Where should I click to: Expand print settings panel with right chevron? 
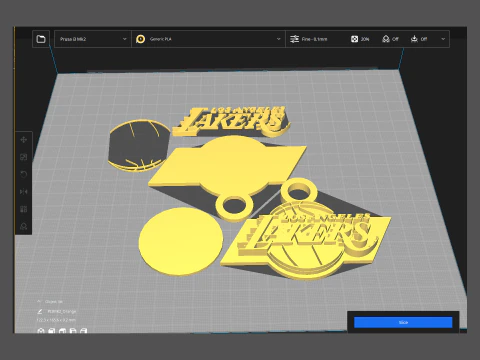pos(443,39)
